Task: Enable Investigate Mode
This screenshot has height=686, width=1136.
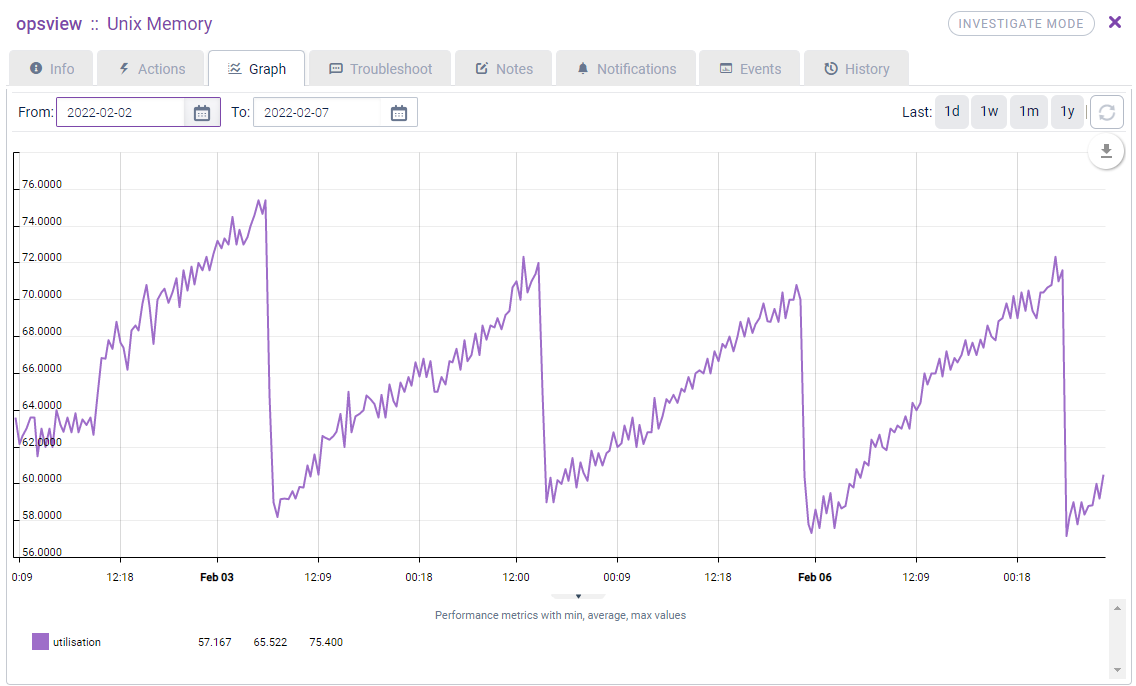Action: 1020,24
